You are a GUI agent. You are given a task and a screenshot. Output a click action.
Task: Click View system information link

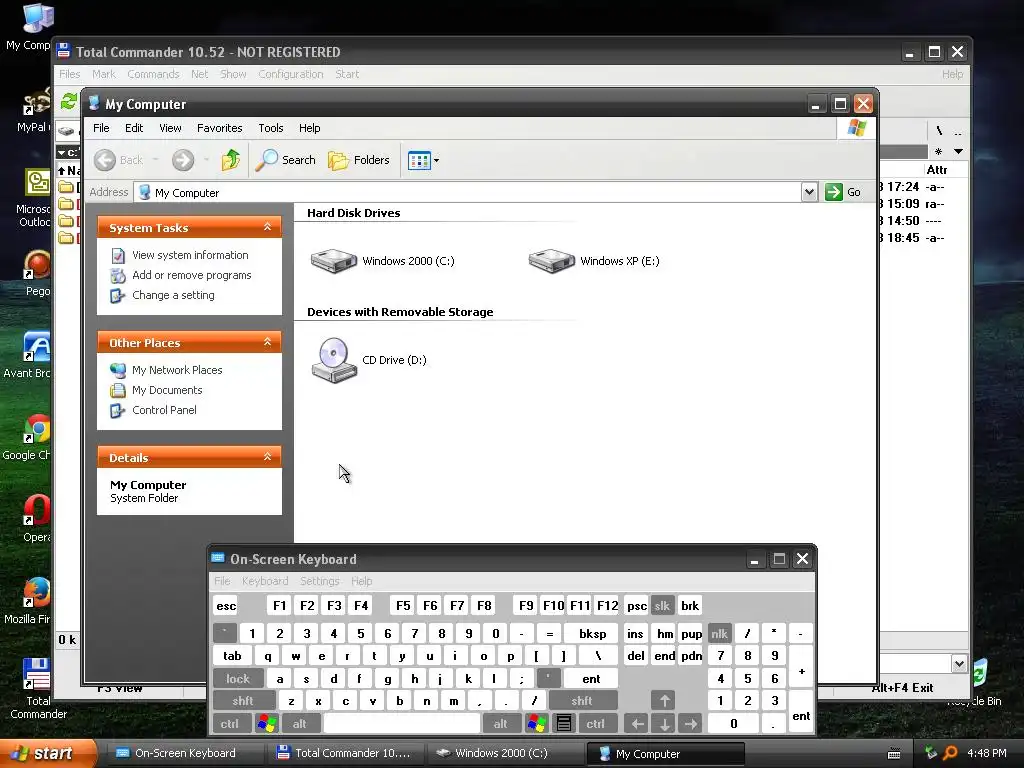click(190, 255)
